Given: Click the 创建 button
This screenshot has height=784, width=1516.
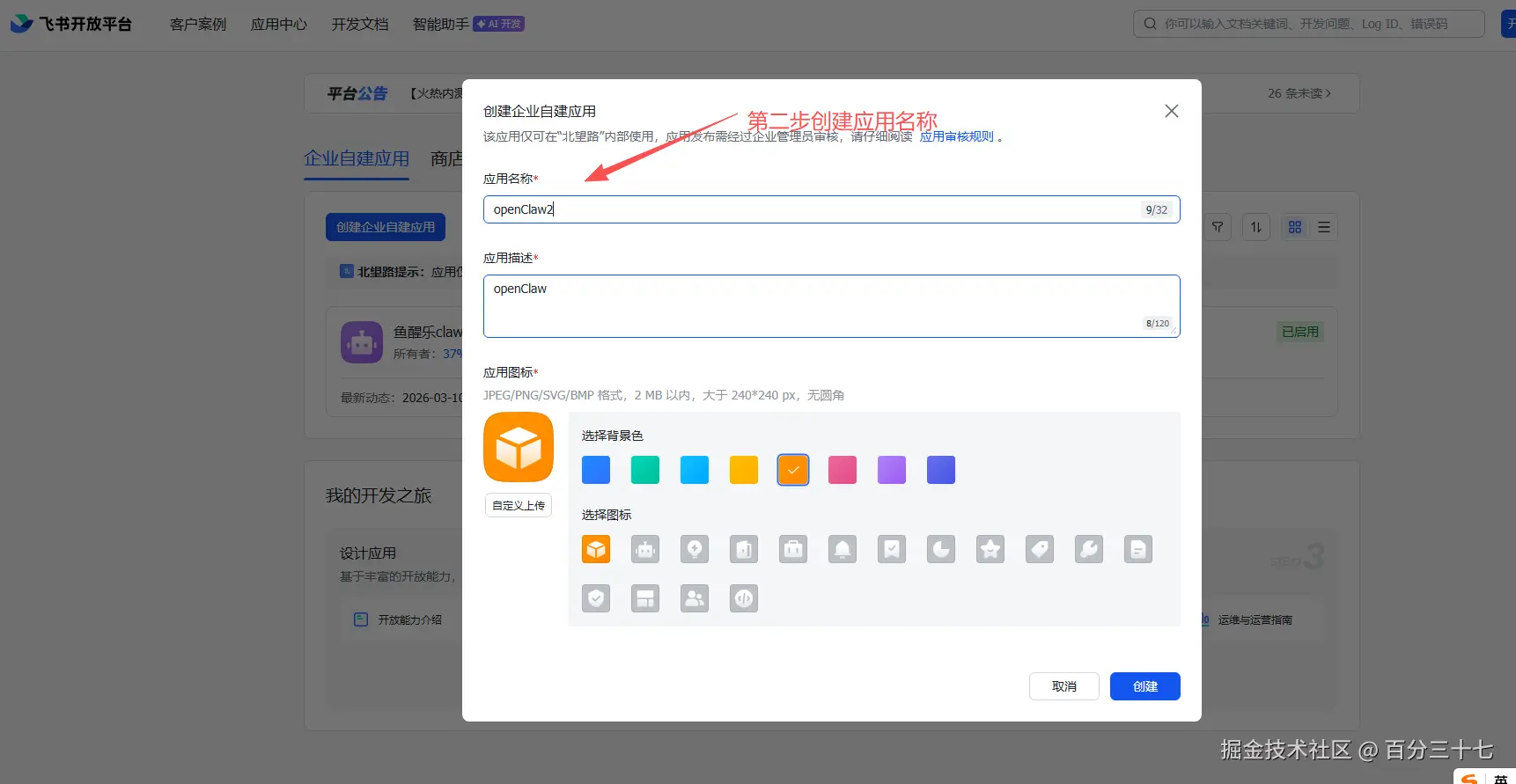Looking at the screenshot, I should click(x=1144, y=686).
